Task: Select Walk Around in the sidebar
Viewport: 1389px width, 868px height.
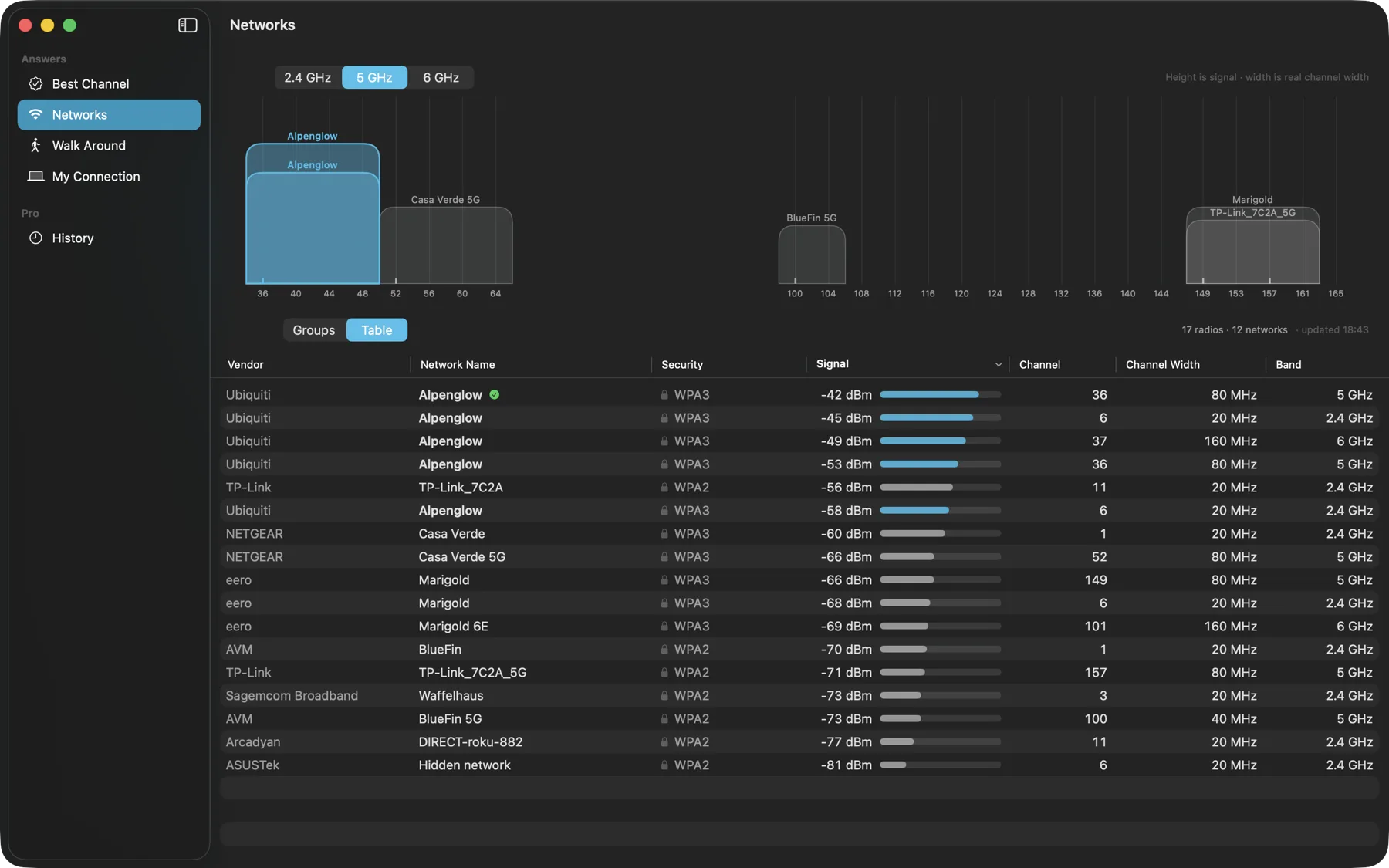Action: 109,145
